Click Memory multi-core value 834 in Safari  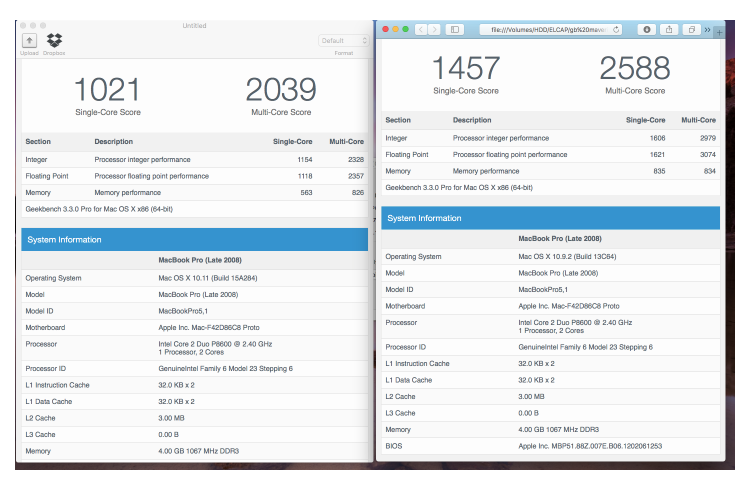710,171
